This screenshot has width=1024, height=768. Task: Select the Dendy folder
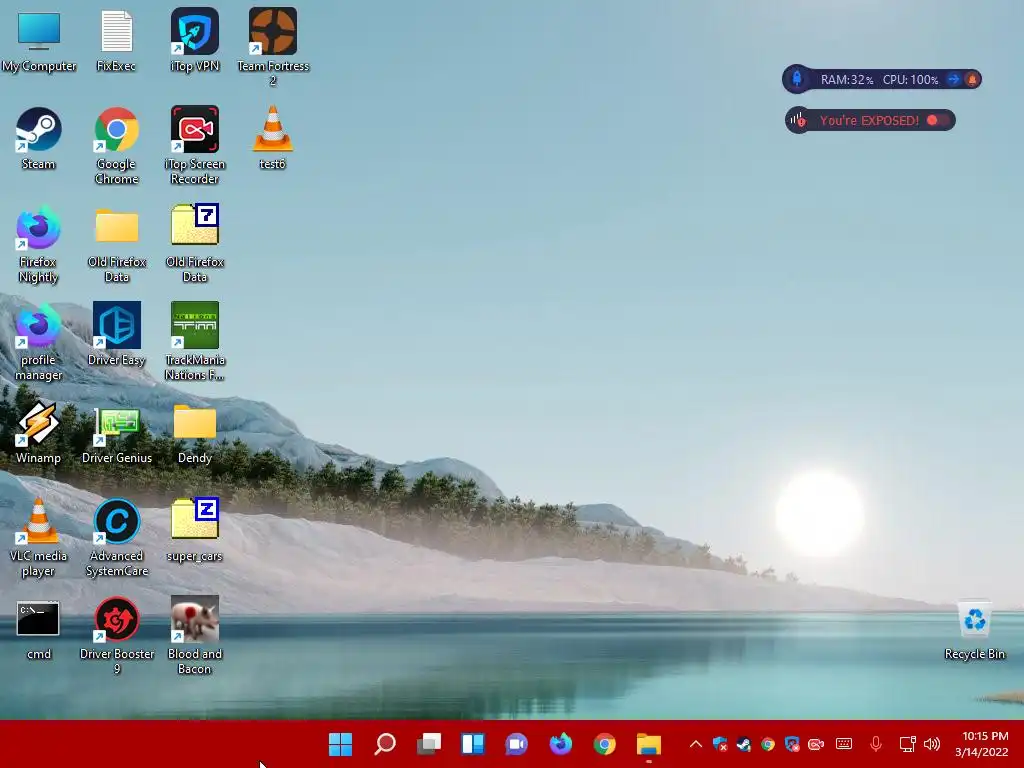(195, 434)
